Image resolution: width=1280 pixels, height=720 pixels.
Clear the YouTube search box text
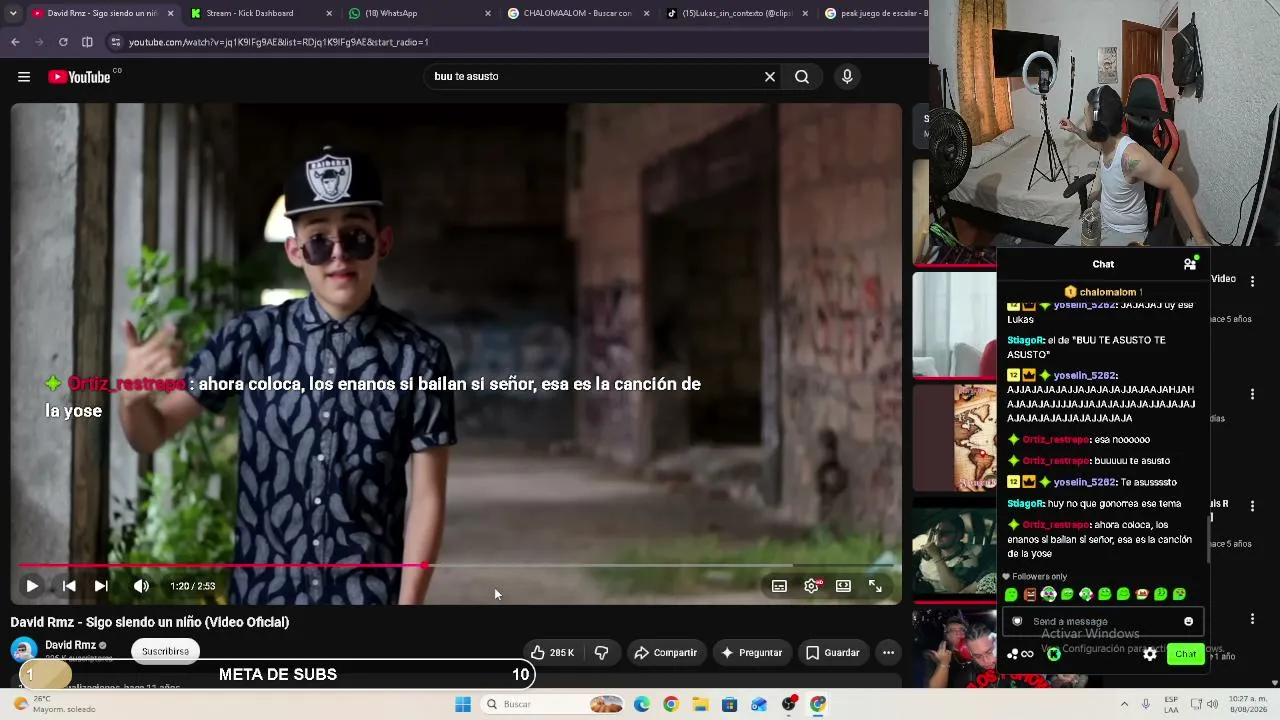(x=770, y=77)
